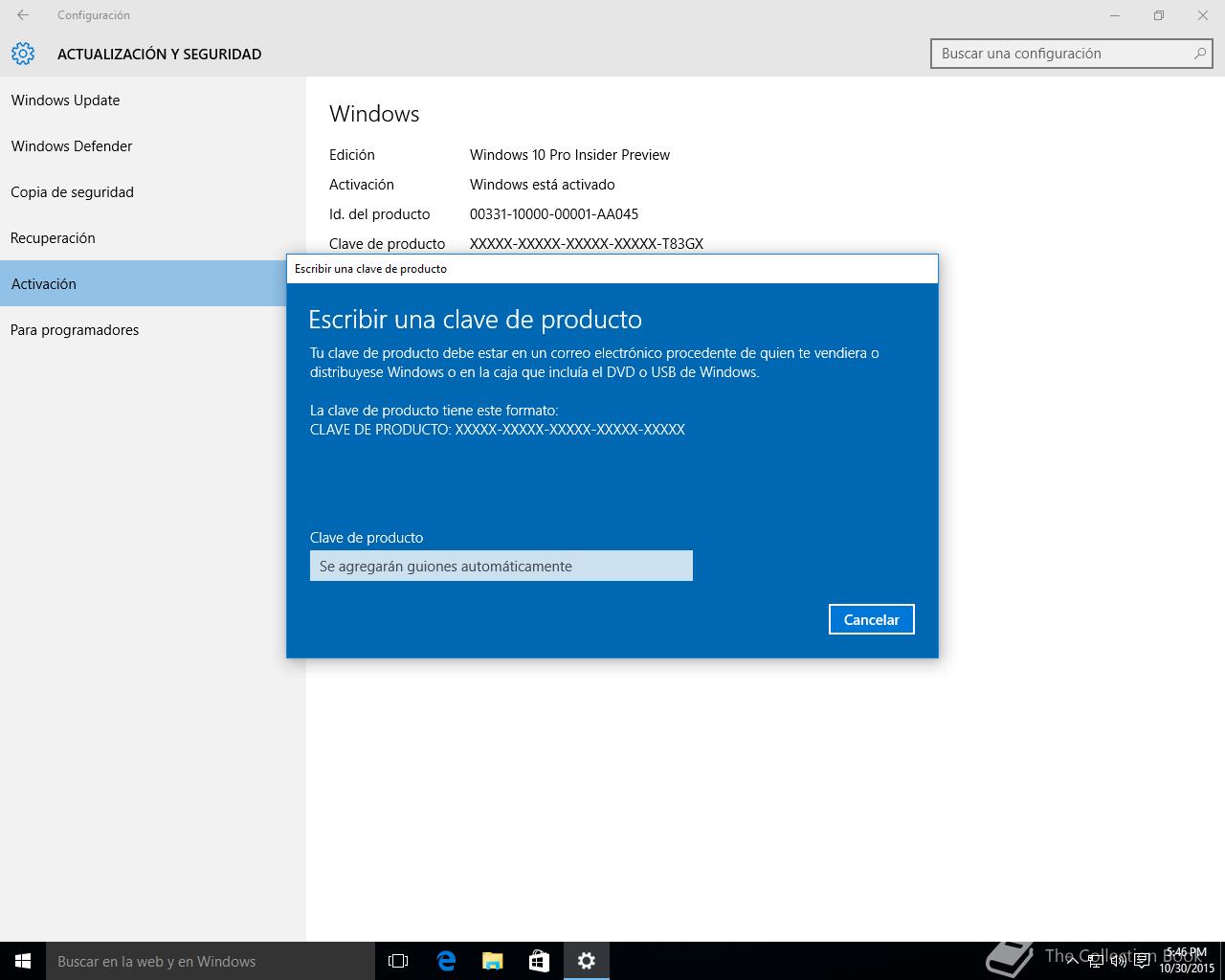Minimize the Configuración window
The height and width of the screenshot is (980, 1225).
[1115, 15]
